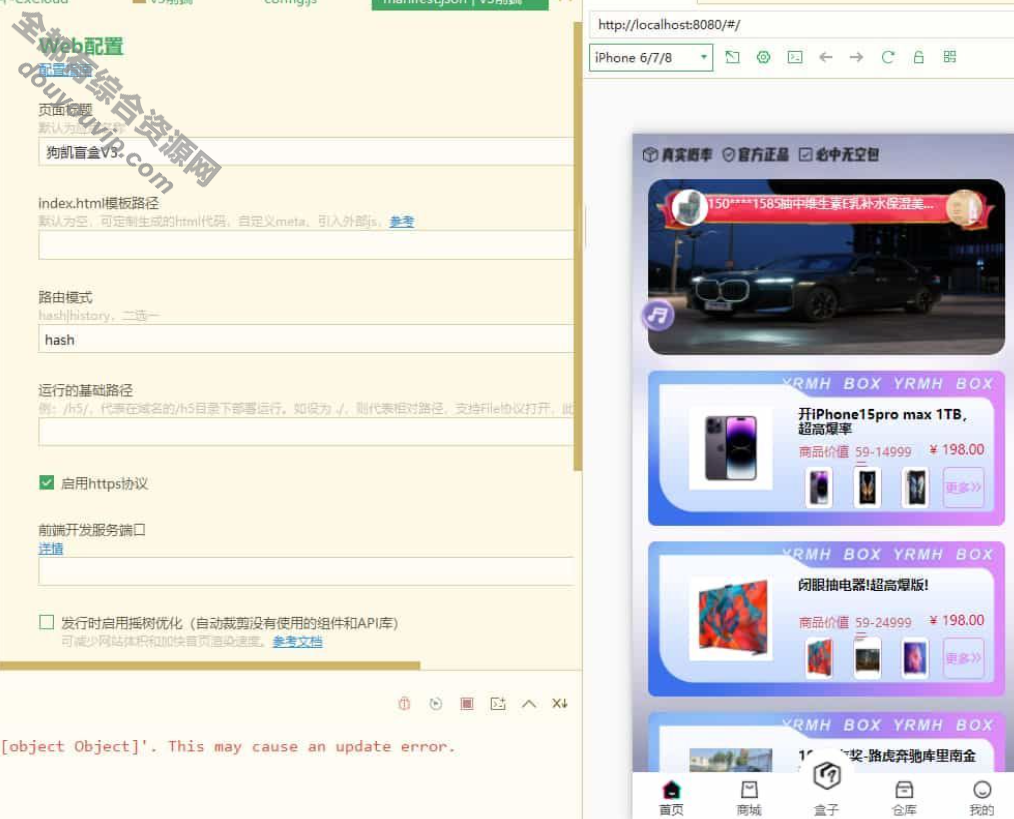Click the red debug bug icon in console
This screenshot has width=1014, height=819.
tap(404, 704)
